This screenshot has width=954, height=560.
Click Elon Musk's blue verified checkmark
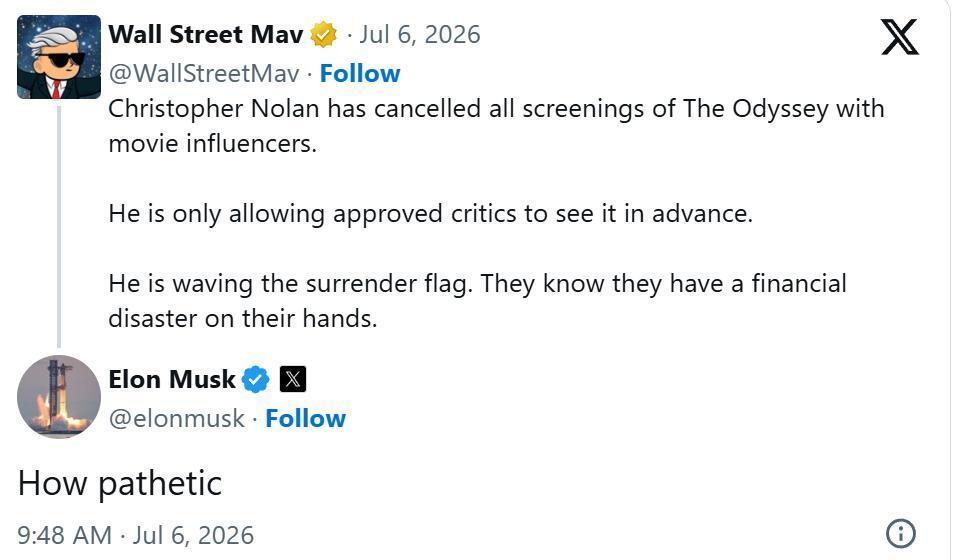(x=256, y=380)
